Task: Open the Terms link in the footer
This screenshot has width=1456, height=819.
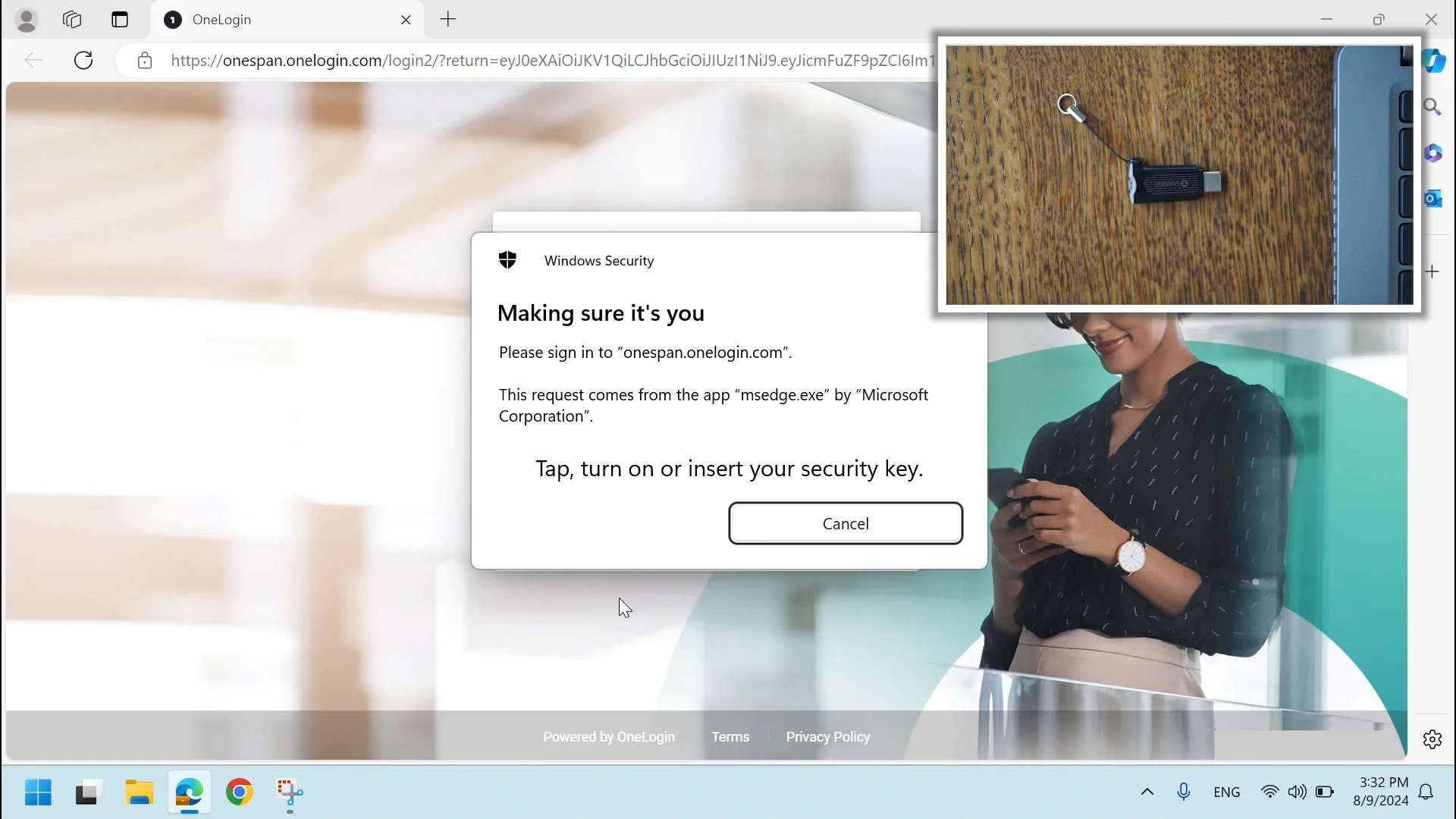Action: (730, 737)
